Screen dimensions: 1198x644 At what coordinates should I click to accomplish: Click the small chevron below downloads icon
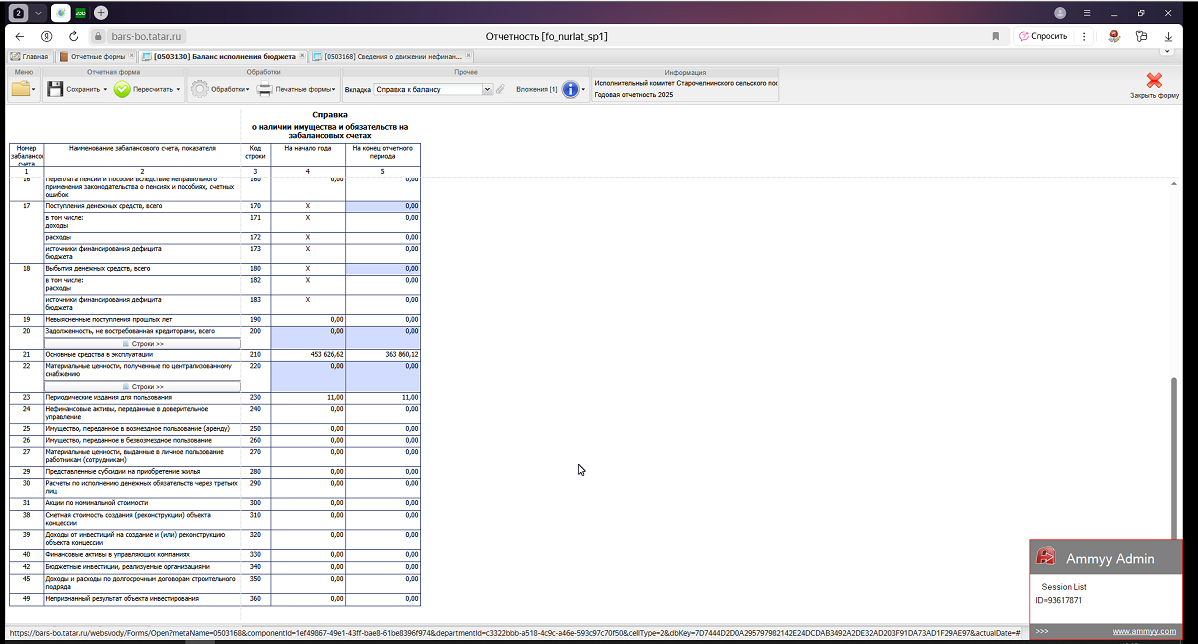point(1167,51)
